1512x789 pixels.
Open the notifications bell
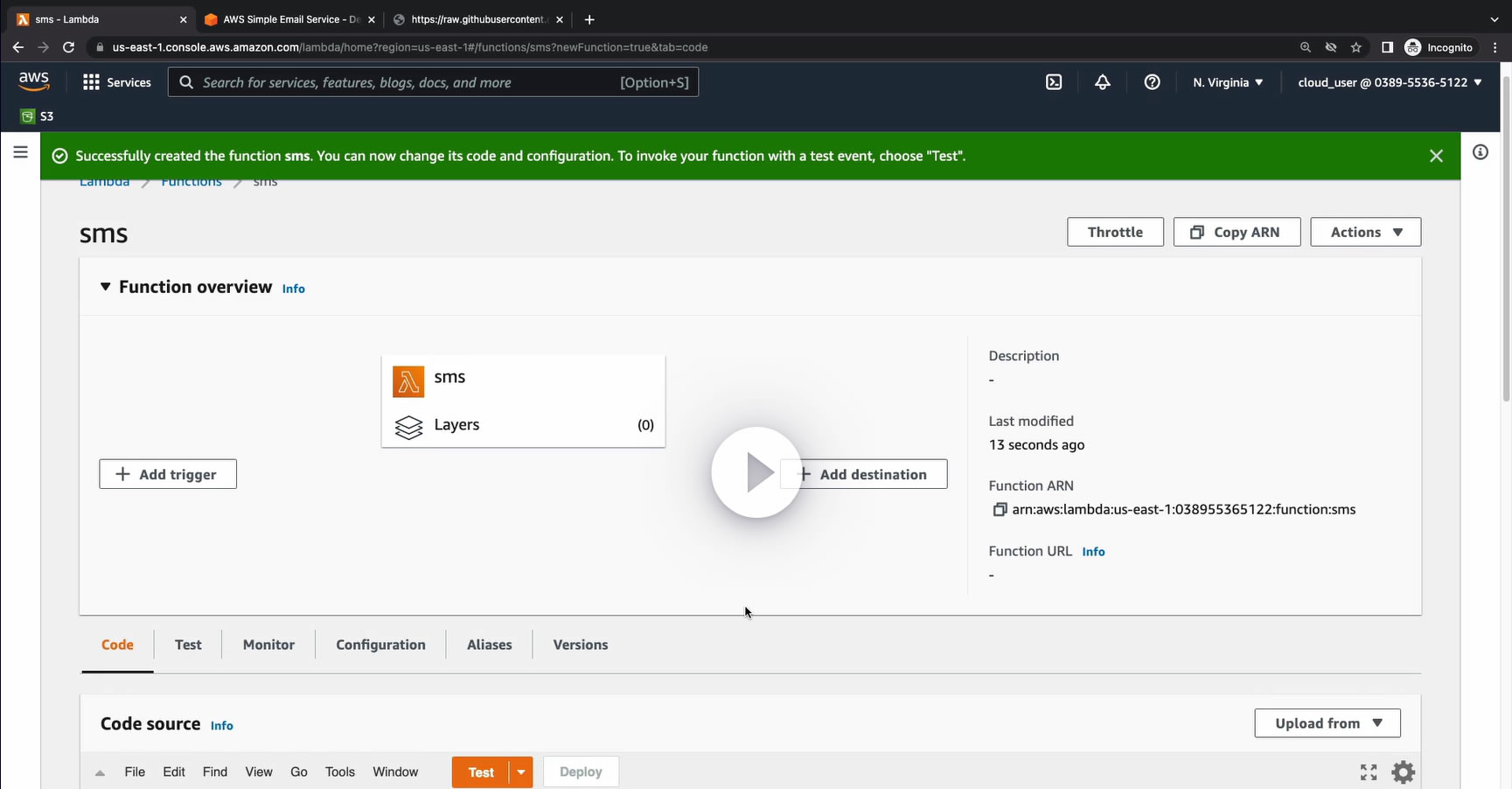[1103, 82]
